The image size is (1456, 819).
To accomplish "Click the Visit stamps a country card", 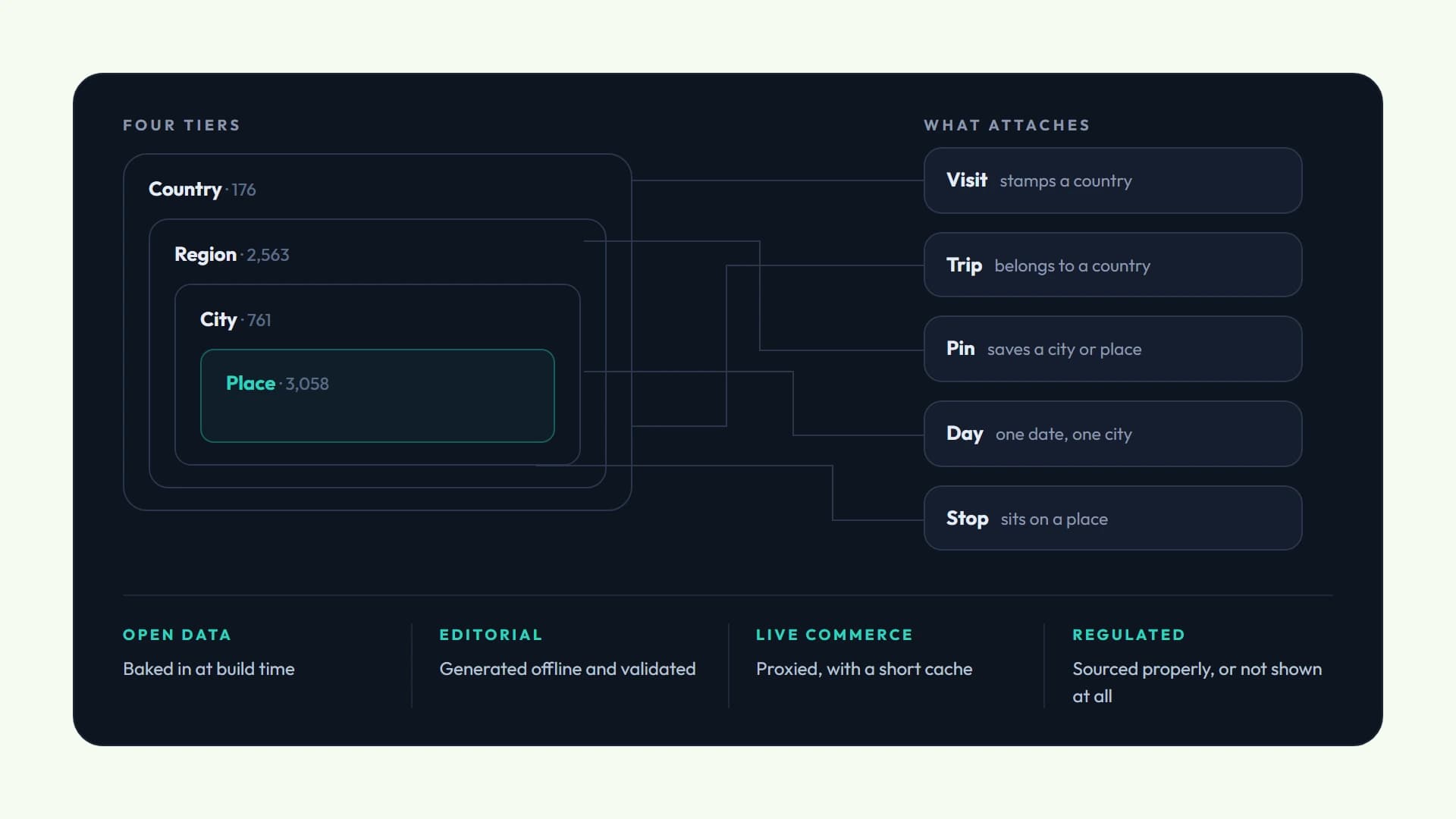I will pyautogui.click(x=1112, y=180).
